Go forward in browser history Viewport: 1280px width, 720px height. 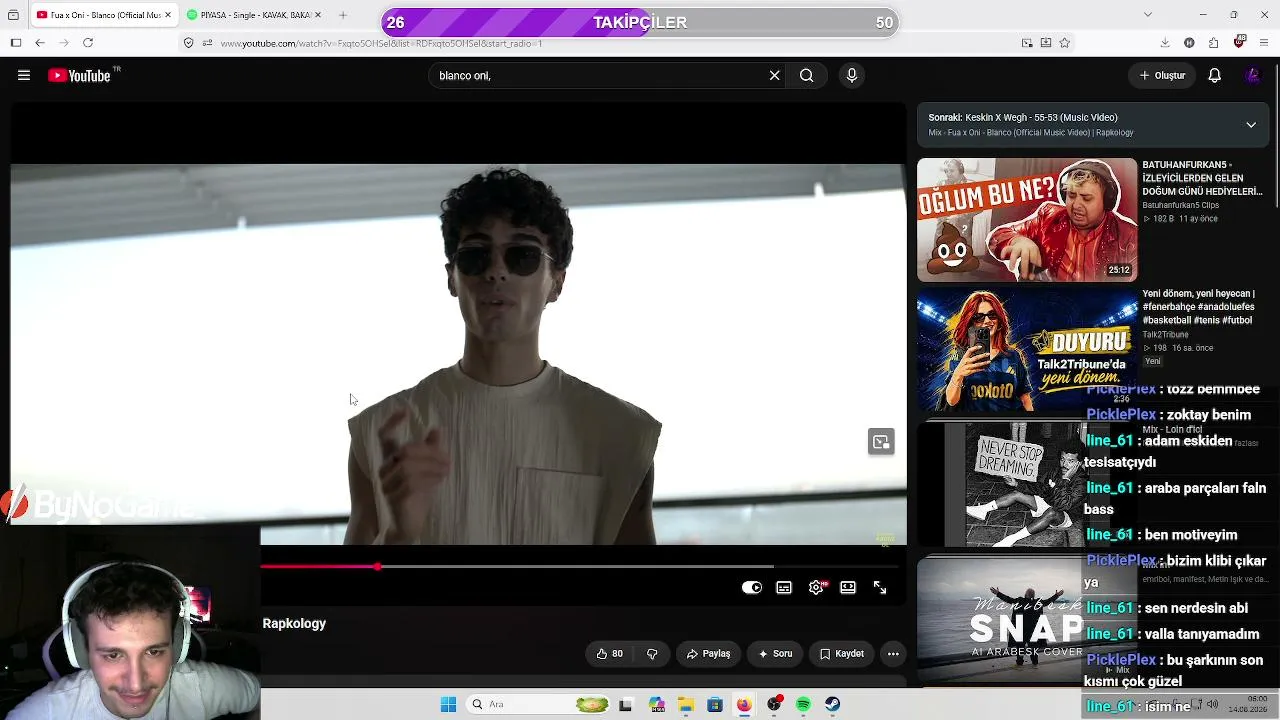point(64,43)
